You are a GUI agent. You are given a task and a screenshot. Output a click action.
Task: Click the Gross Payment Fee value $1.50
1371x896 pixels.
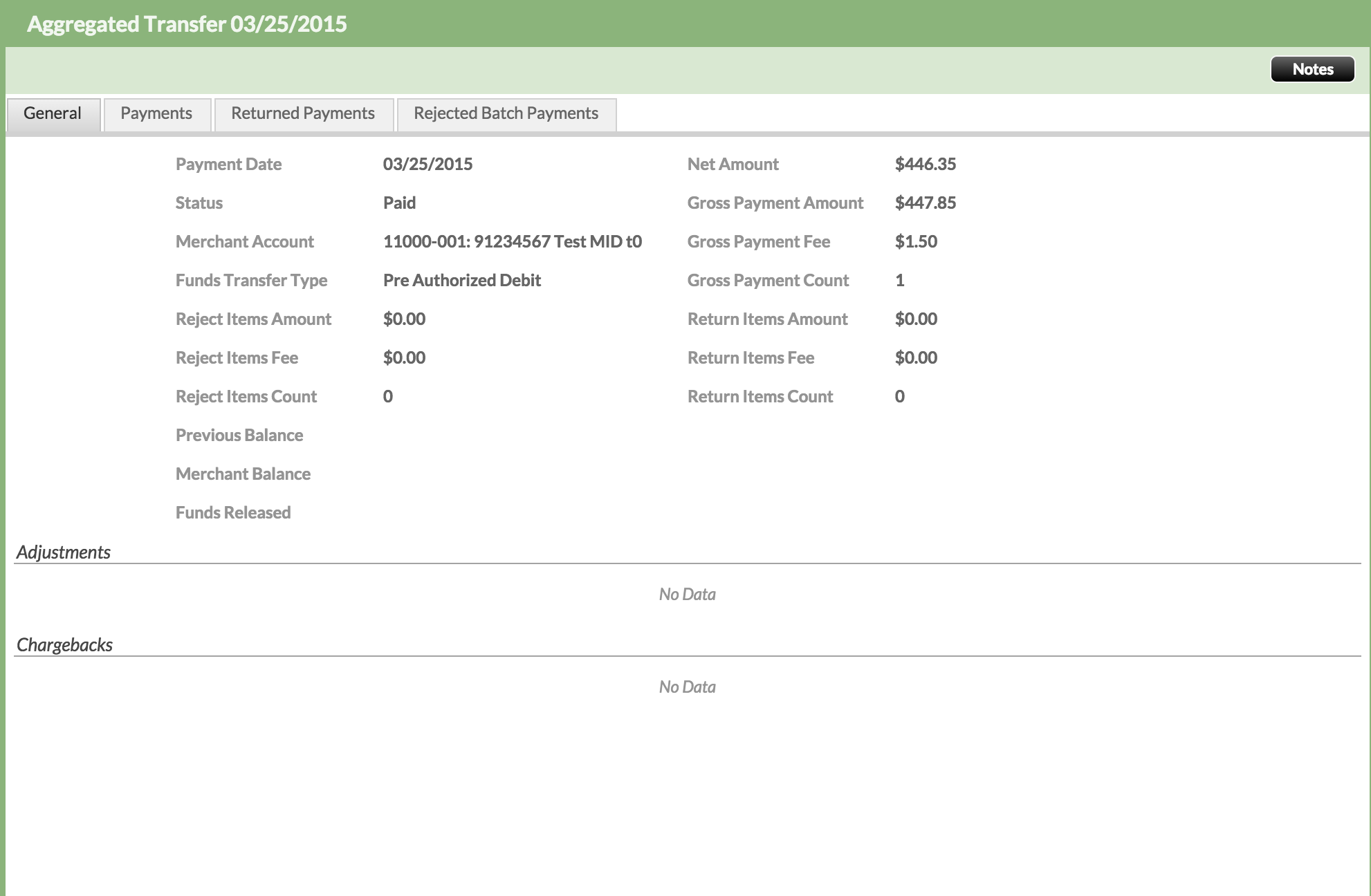click(916, 242)
